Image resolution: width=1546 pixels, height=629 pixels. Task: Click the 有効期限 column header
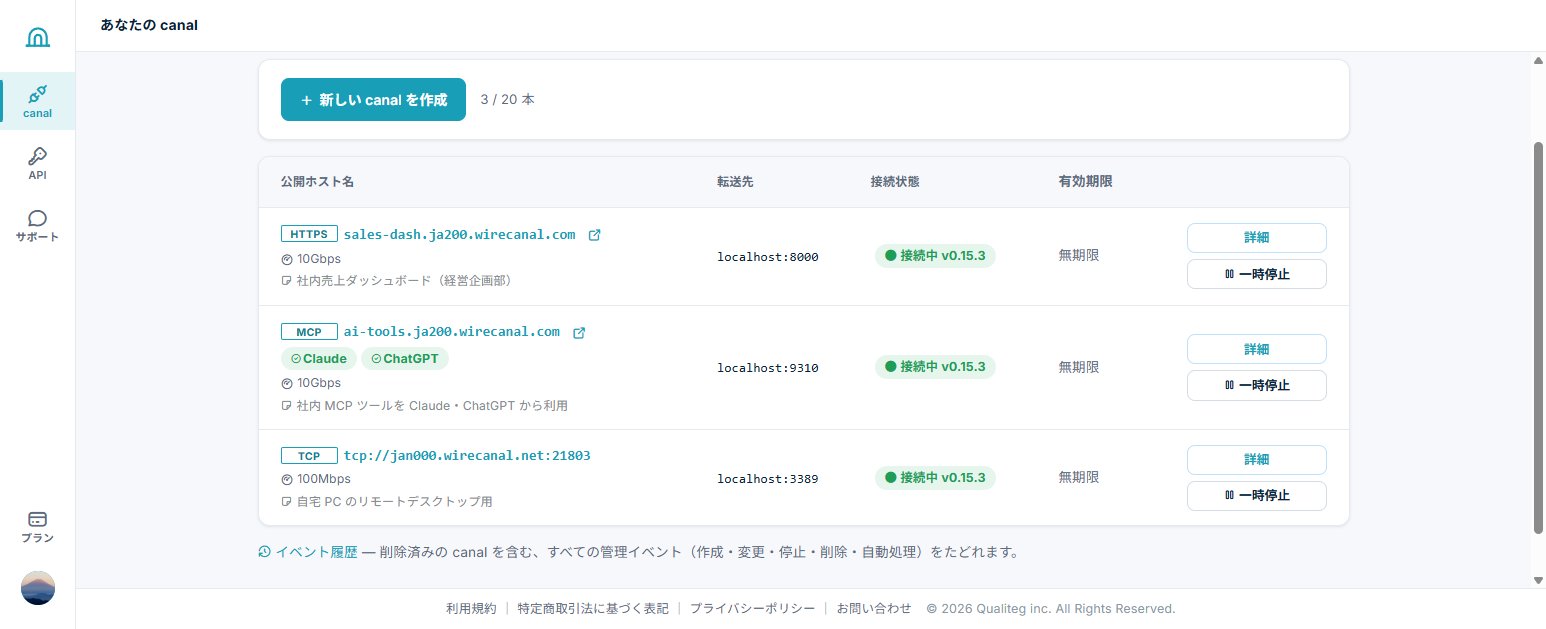(x=1085, y=182)
